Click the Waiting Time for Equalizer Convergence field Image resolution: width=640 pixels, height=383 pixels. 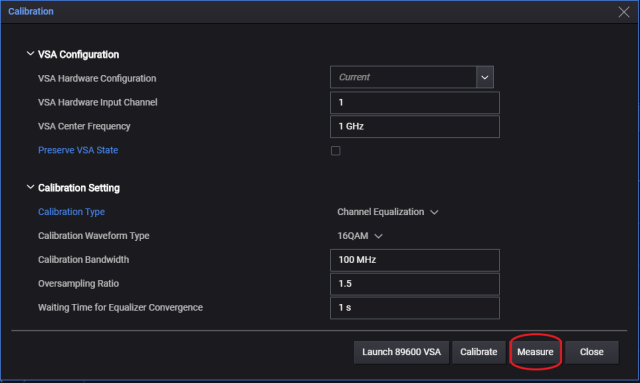coord(415,308)
